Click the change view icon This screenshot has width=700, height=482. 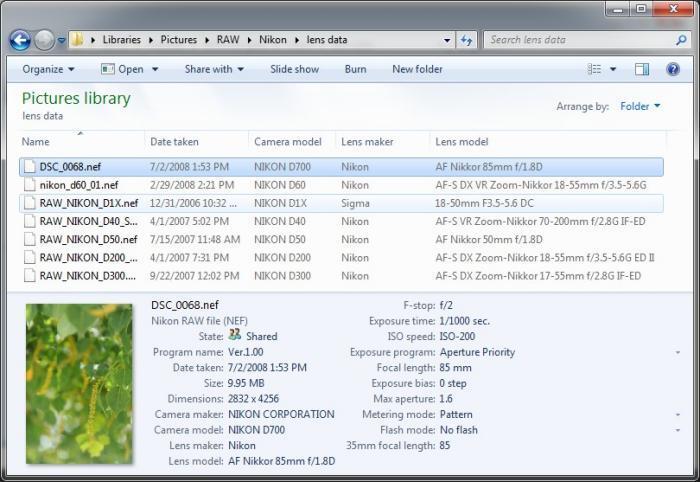tap(595, 69)
